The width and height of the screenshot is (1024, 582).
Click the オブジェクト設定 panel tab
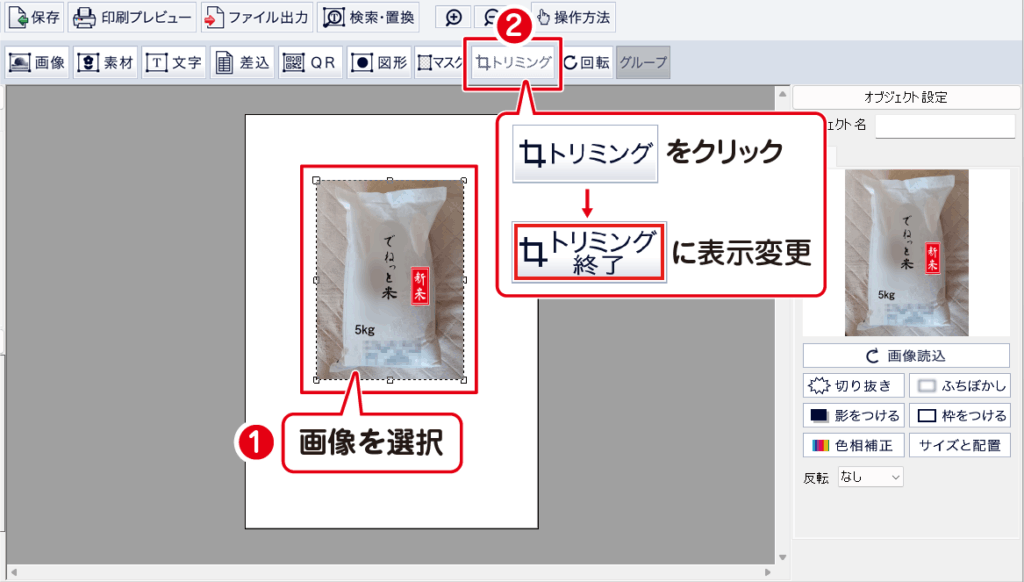[905, 98]
